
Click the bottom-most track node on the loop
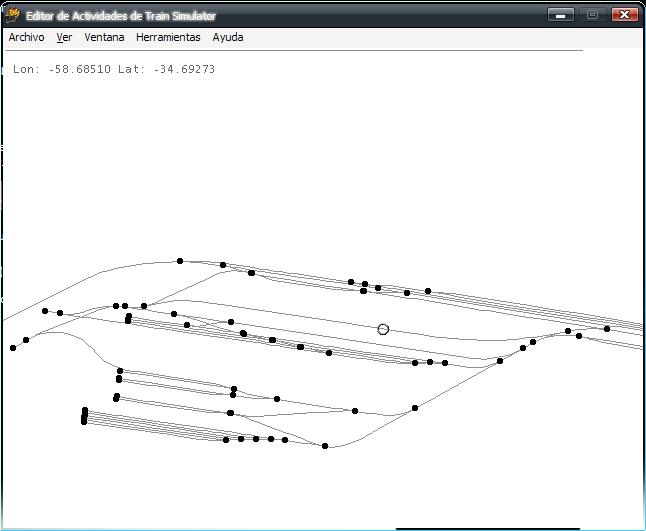coord(325,446)
